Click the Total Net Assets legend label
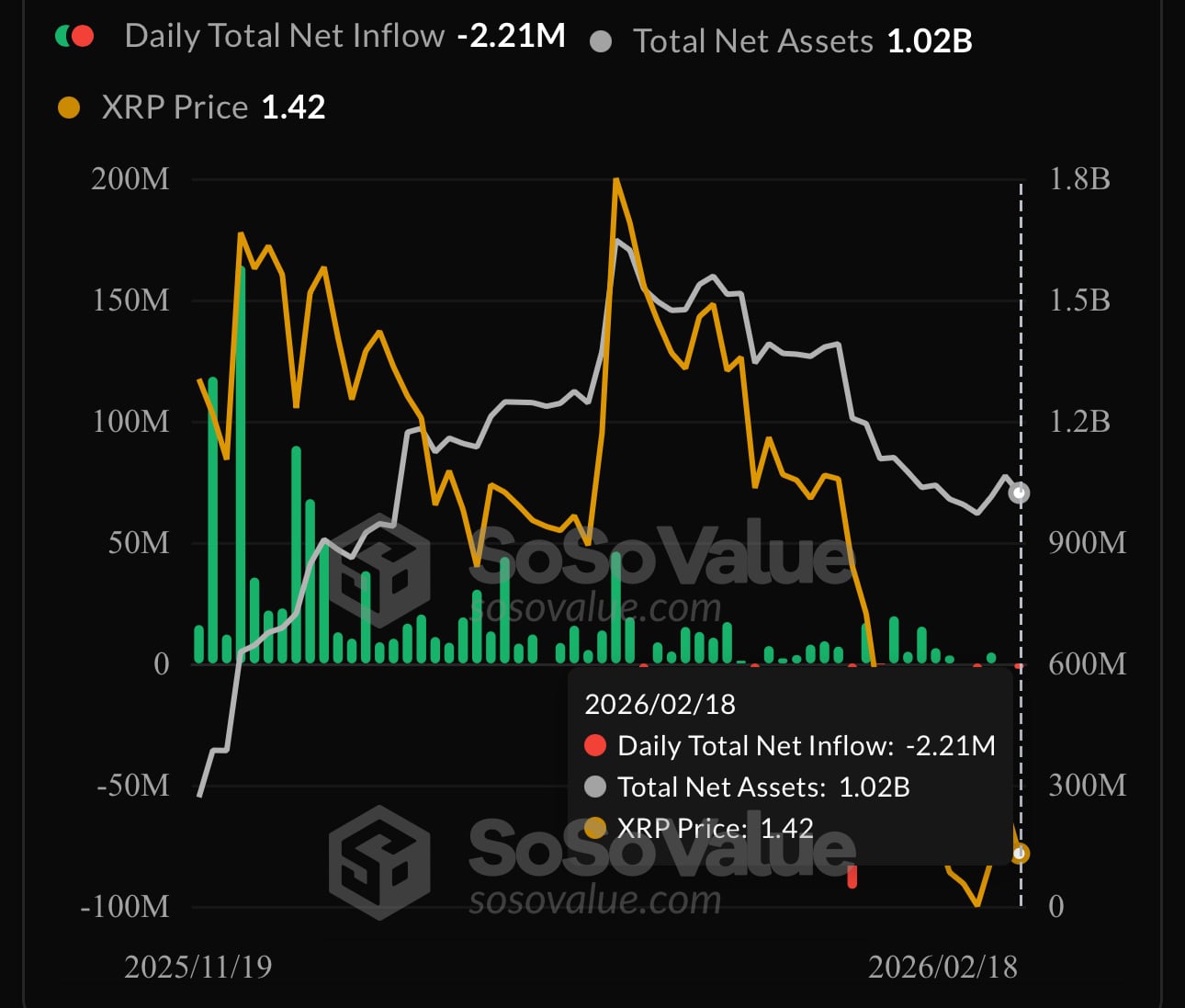This screenshot has width=1185, height=1008. pyautogui.click(x=752, y=42)
